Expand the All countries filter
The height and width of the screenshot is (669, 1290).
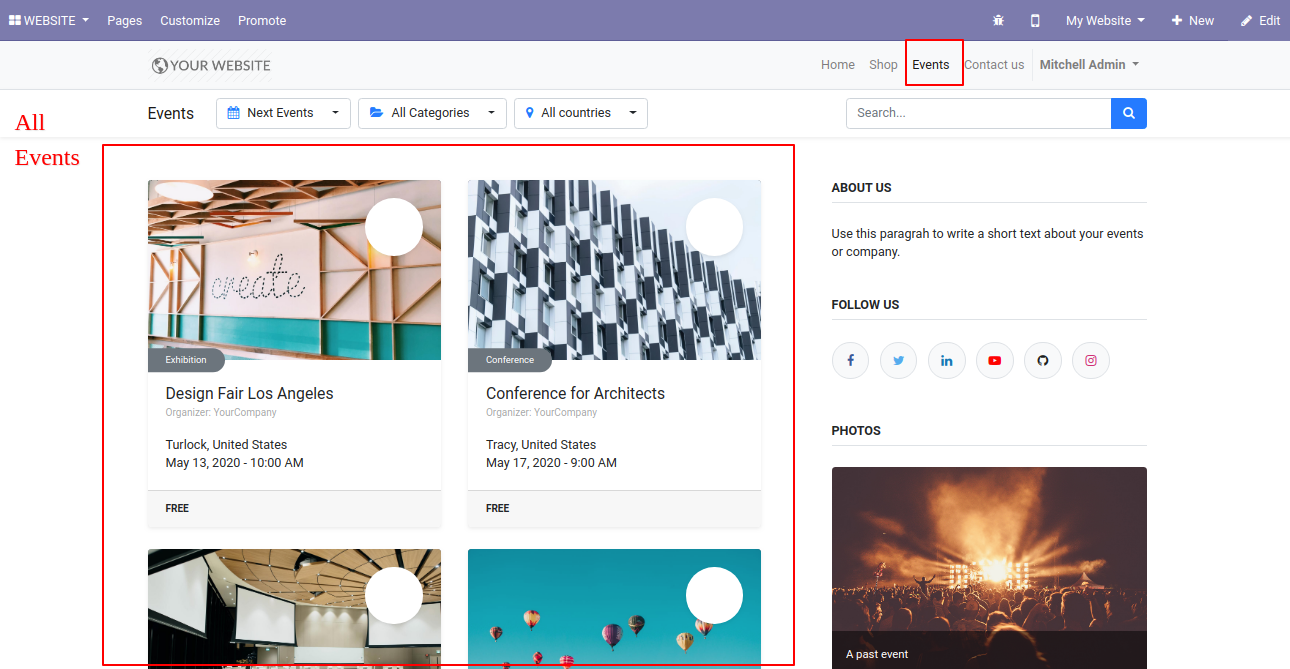click(x=581, y=113)
